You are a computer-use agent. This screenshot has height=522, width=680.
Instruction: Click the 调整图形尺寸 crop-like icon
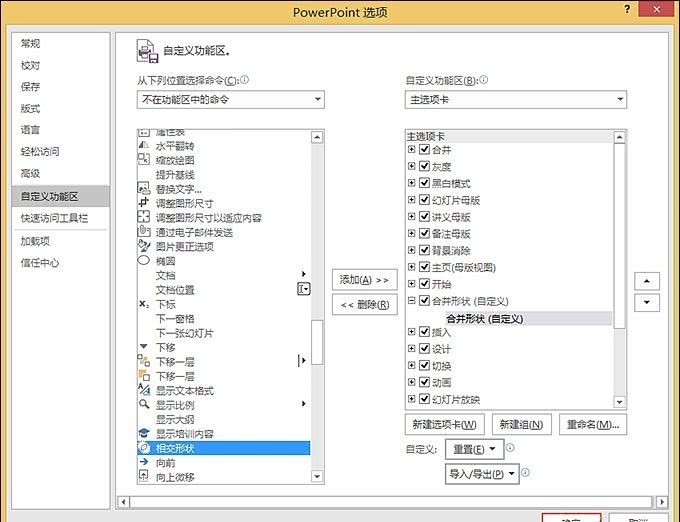(x=144, y=202)
